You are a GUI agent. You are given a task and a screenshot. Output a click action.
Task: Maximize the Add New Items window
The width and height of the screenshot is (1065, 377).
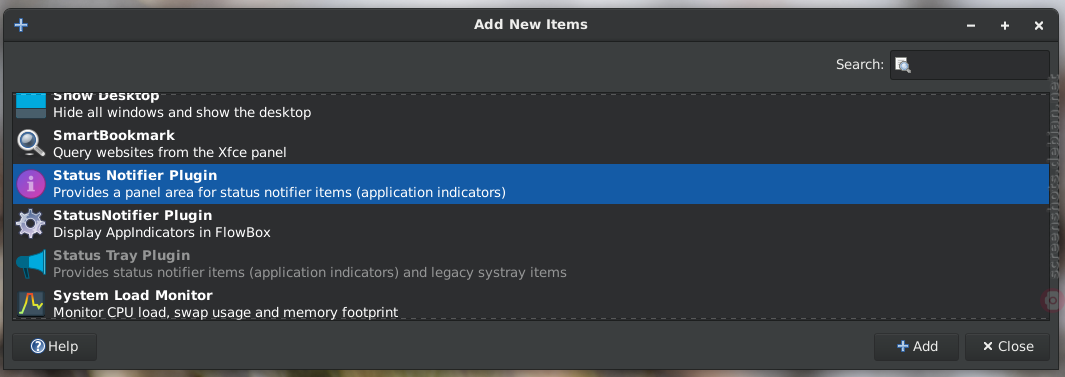pyautogui.click(x=1005, y=26)
